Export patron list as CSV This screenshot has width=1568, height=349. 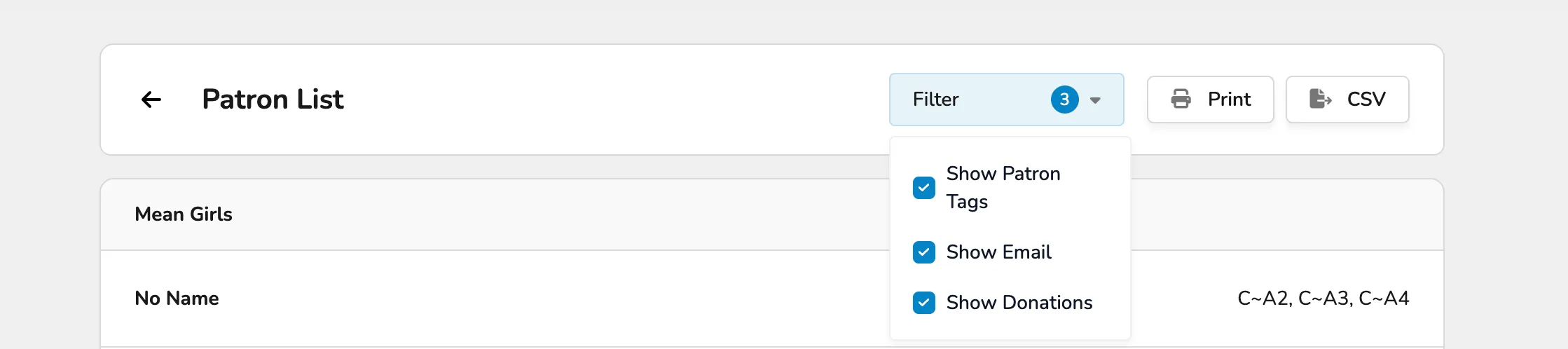pyautogui.click(x=1347, y=100)
